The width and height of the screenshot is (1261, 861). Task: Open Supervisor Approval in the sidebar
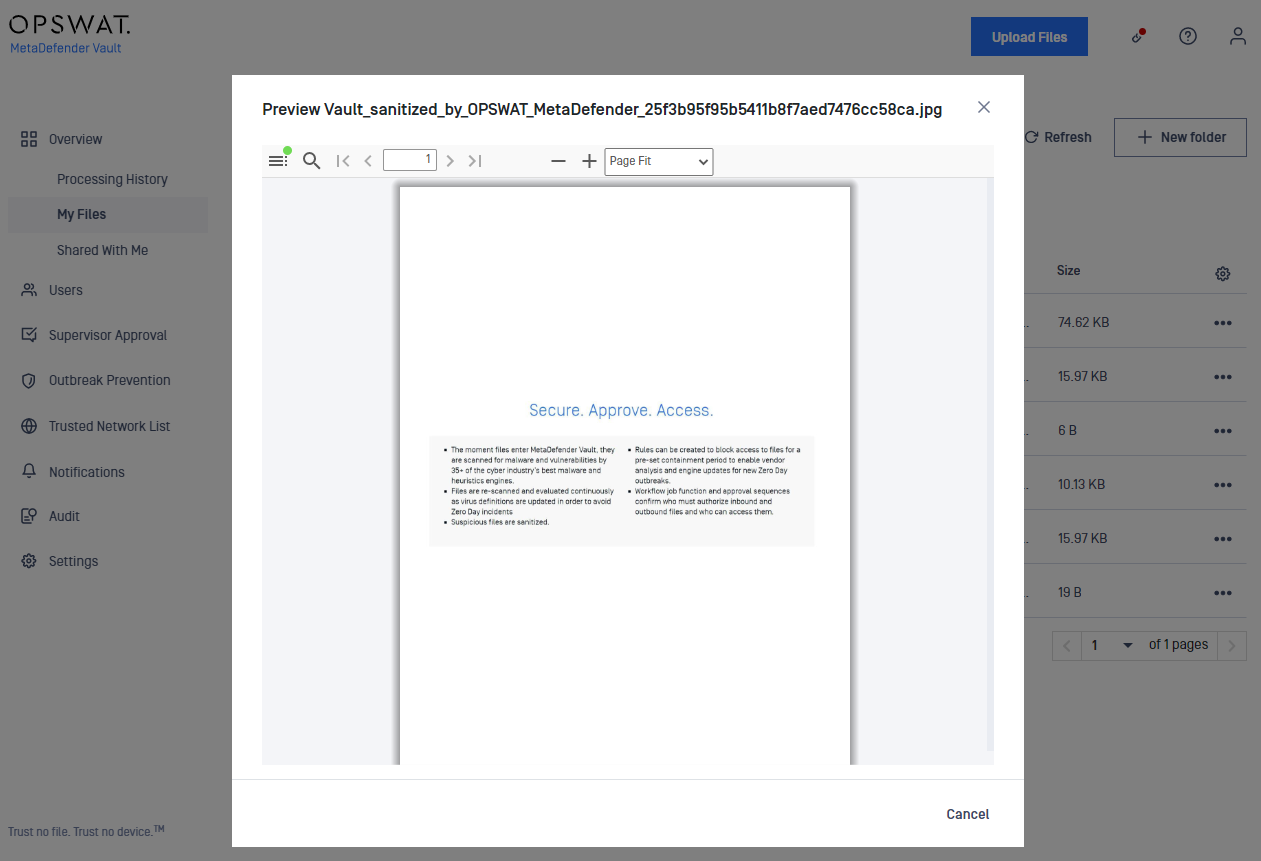(108, 335)
